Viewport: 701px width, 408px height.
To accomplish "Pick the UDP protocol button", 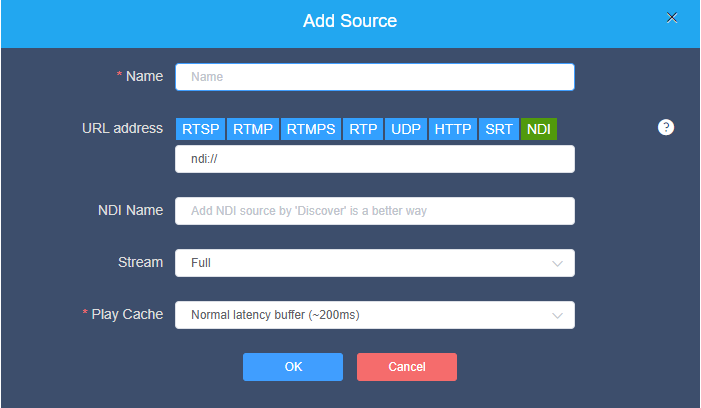I will tap(406, 129).
